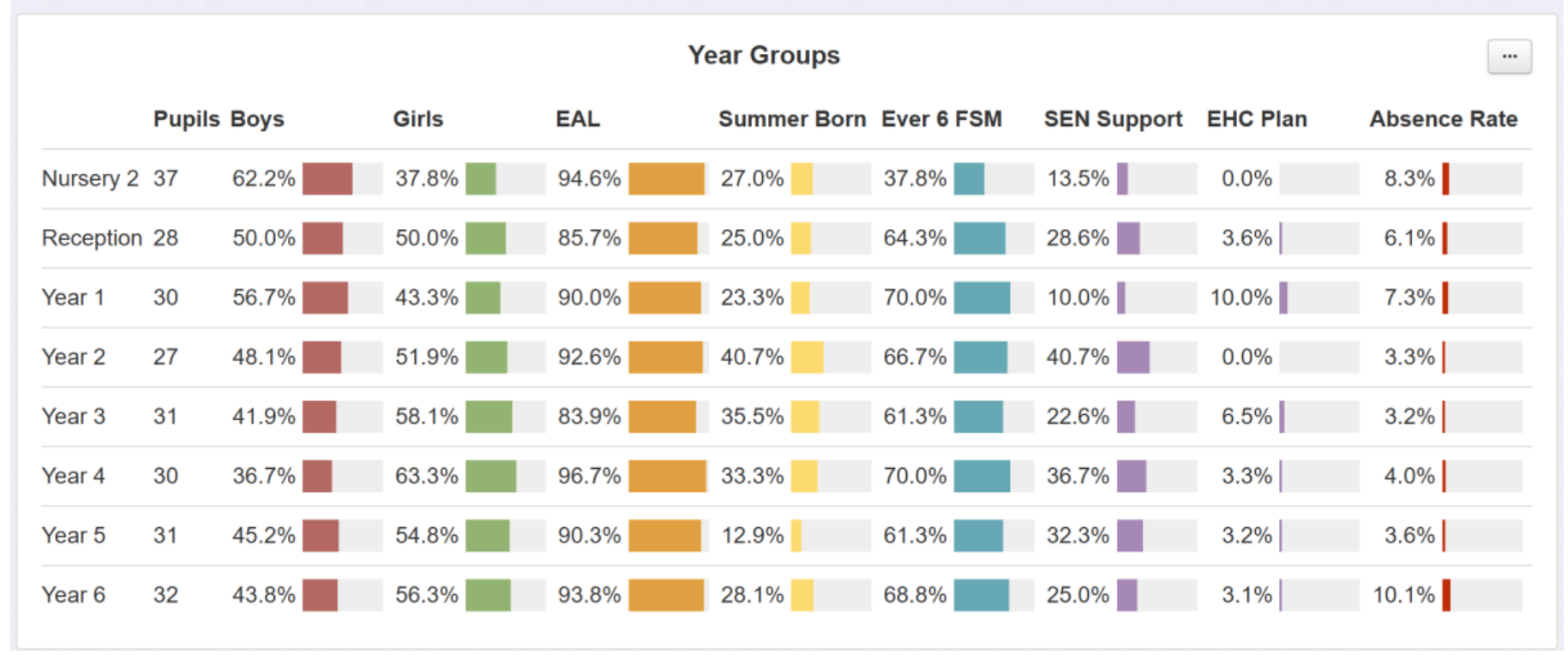Click Year 6 absence rate red bar
This screenshot has width=1568, height=655.
(x=1446, y=595)
